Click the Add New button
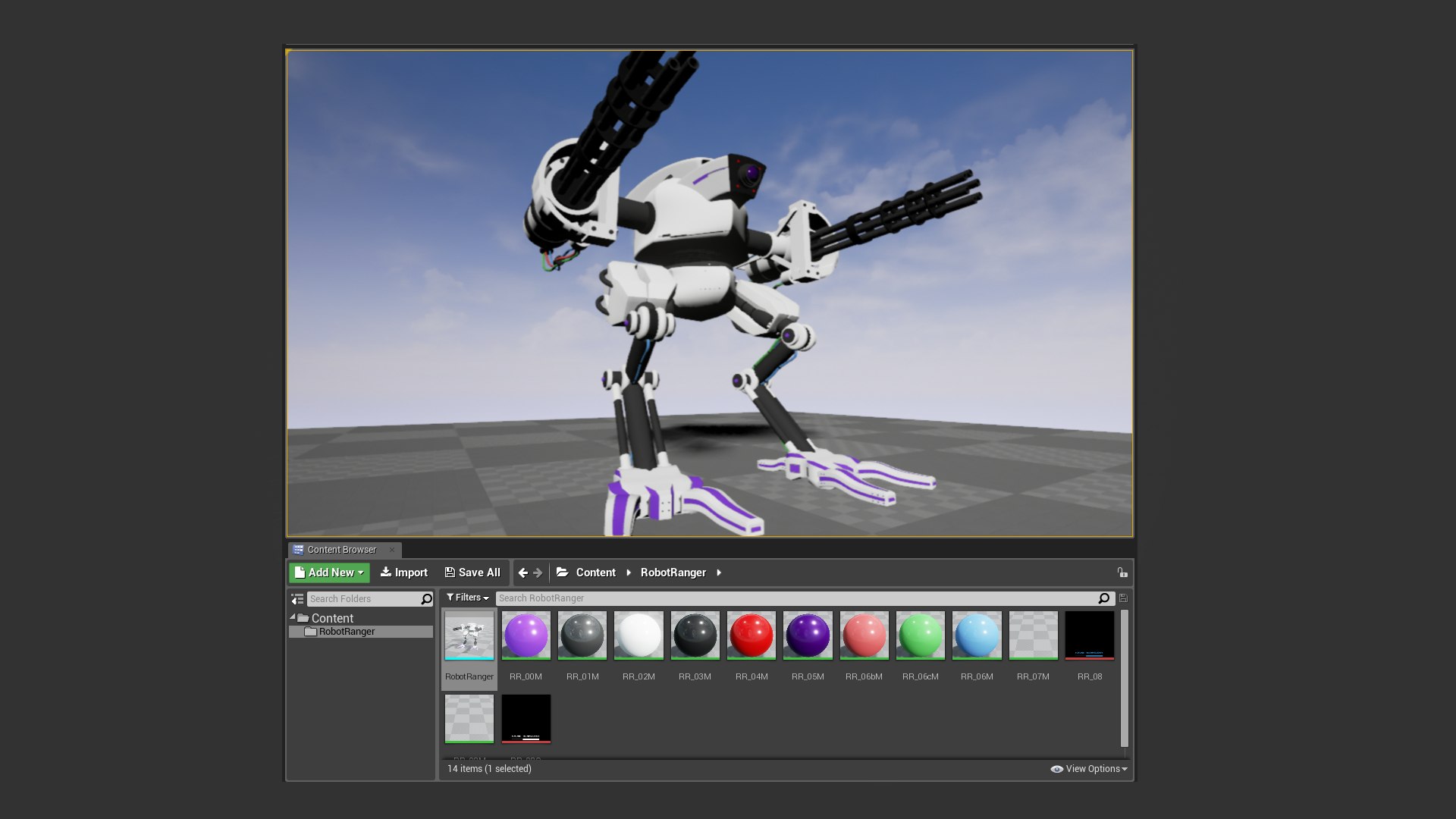Screen dimensions: 1456x819 (329, 573)
